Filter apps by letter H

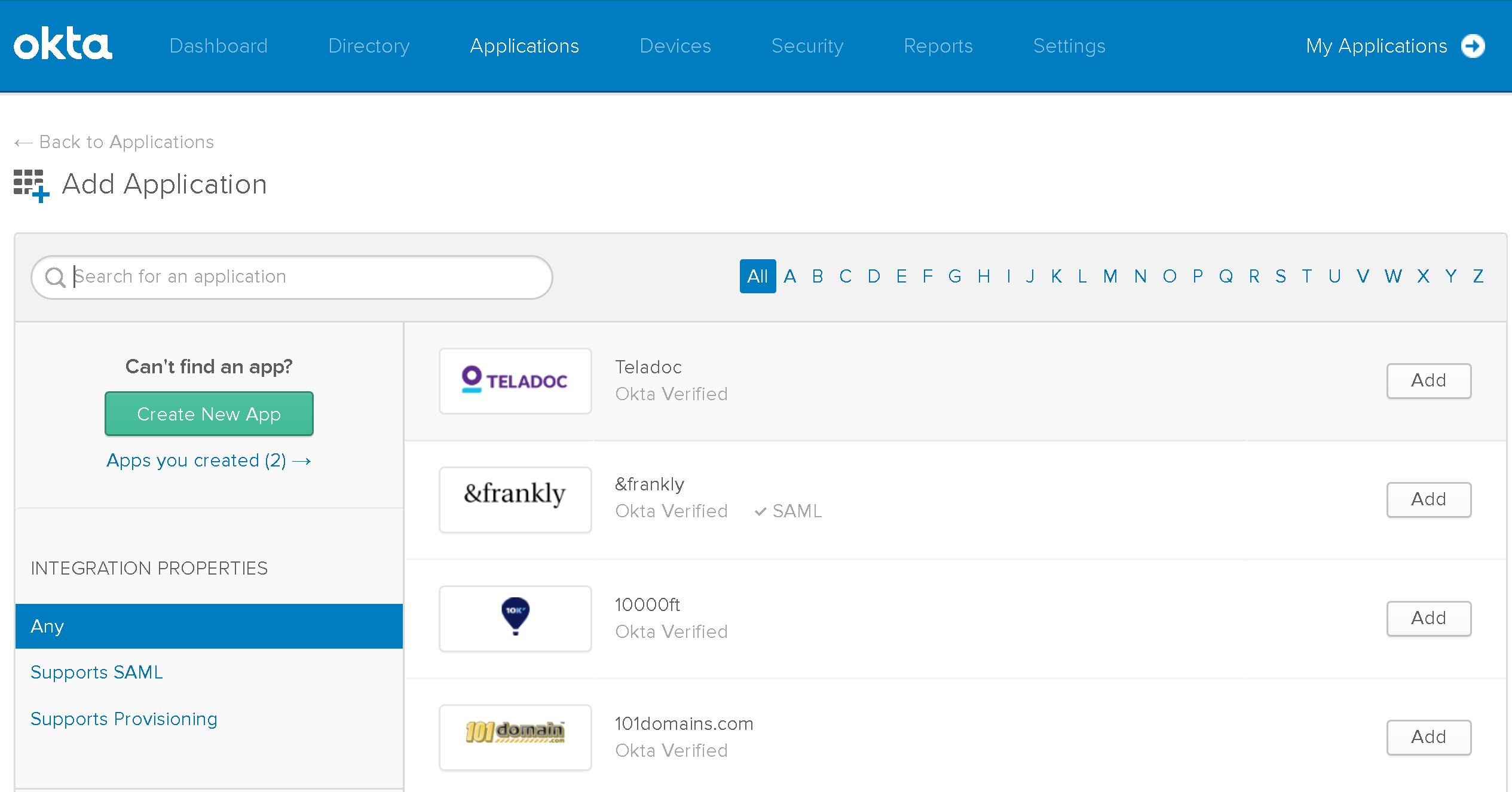coord(984,276)
